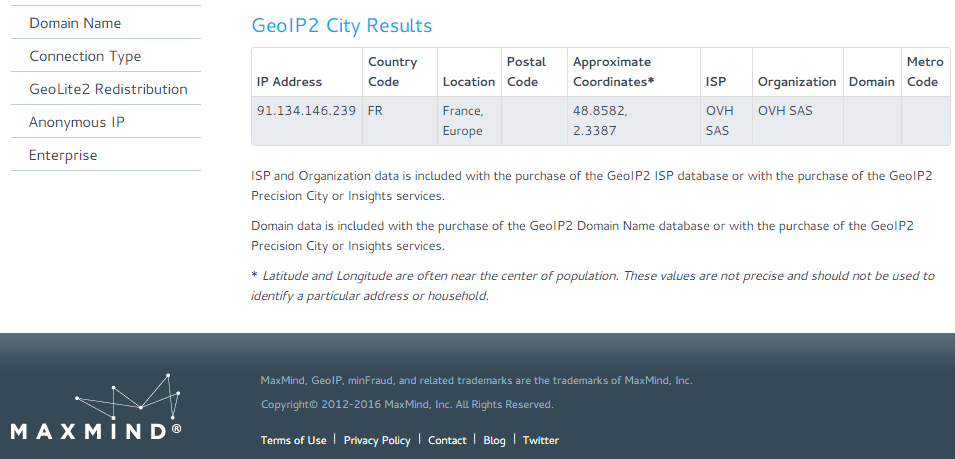Go to the Anonymous IP page
This screenshot has width=955, height=459.
pyautogui.click(x=105, y=122)
